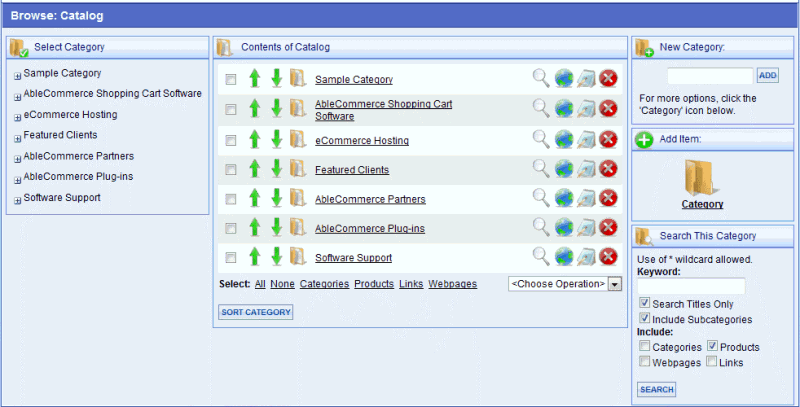Click the edit icon in Software Support row
Image resolution: width=800 pixels, height=407 pixels.
coord(586,257)
